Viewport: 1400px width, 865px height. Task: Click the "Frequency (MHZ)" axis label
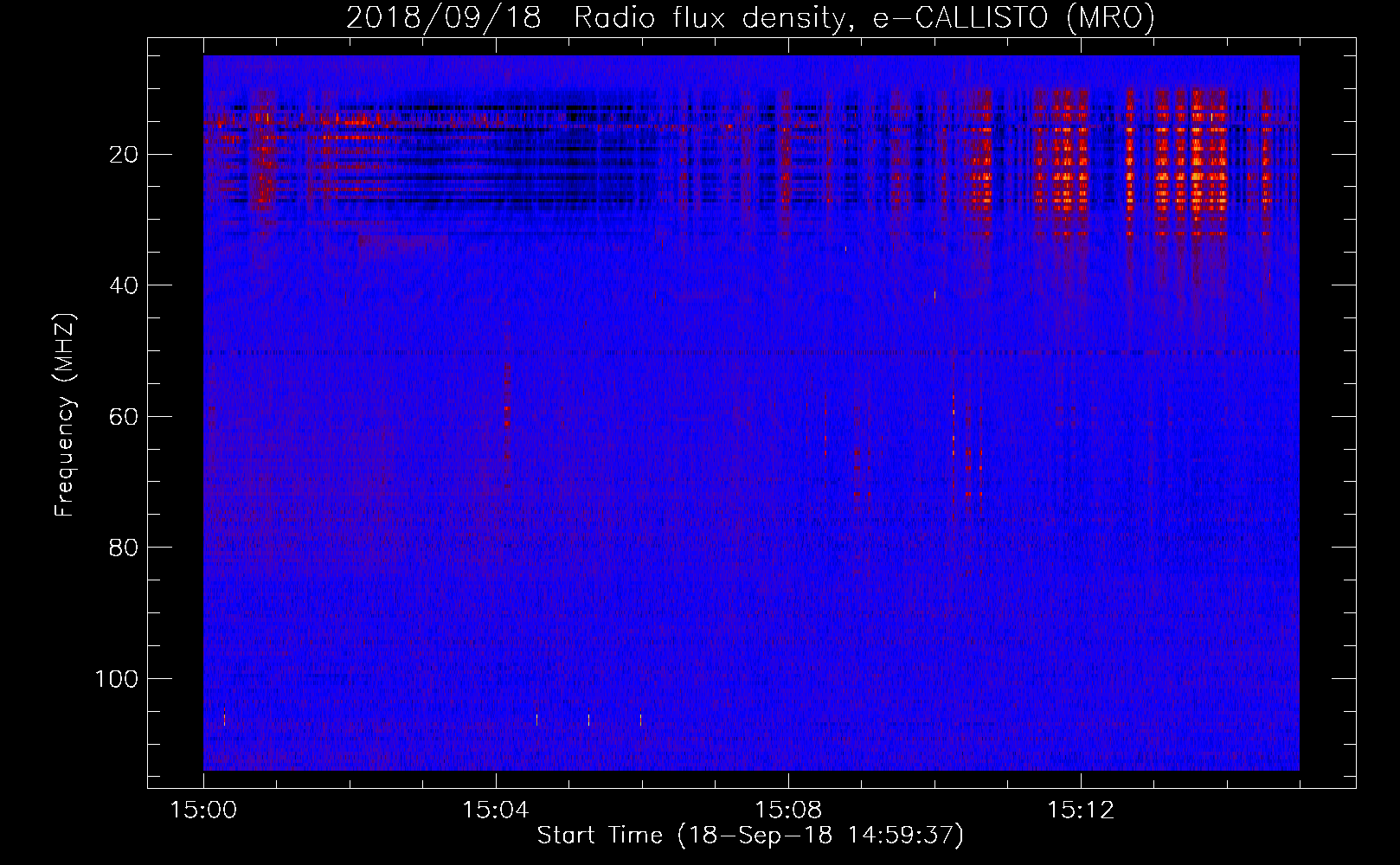pos(65,415)
